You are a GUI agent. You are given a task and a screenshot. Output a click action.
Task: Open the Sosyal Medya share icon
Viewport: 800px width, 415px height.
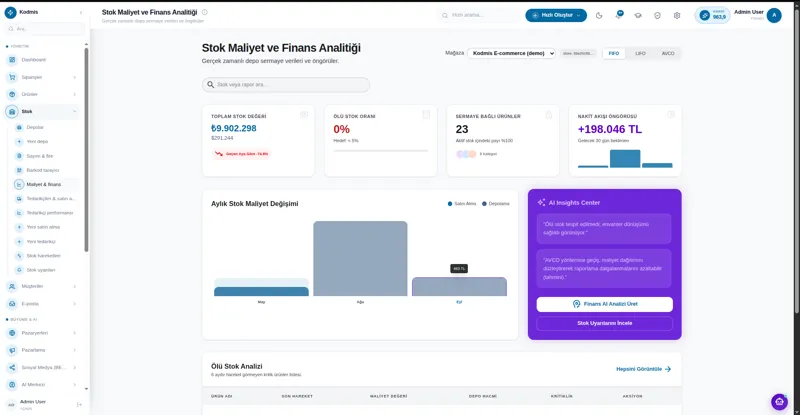coord(12,368)
